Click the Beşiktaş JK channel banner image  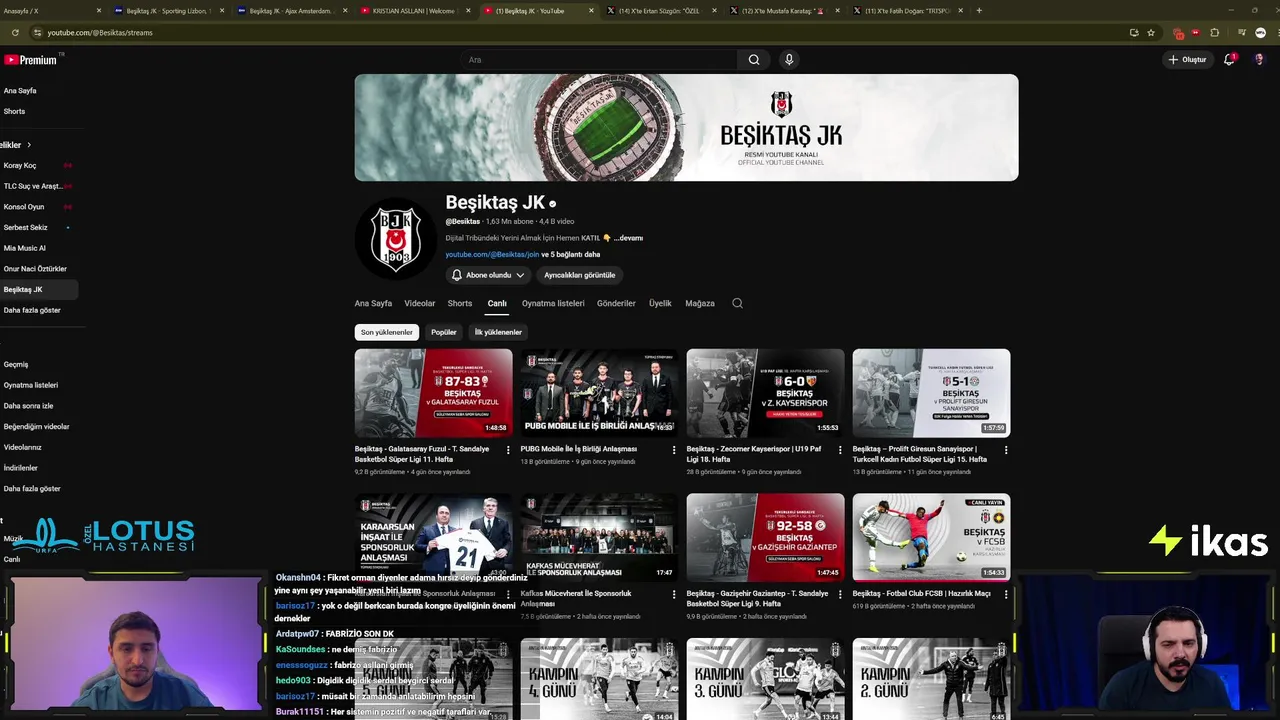coord(686,128)
